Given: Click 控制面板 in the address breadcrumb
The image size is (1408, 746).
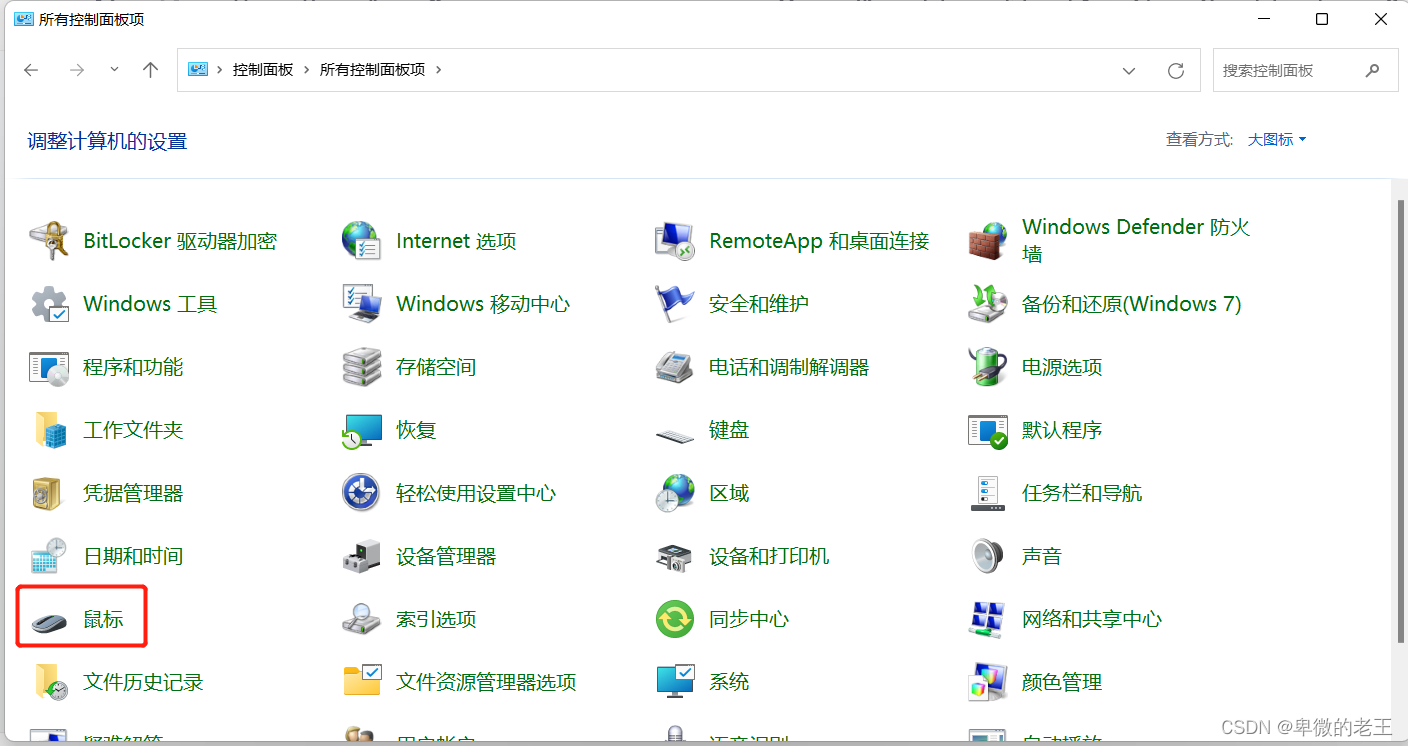Looking at the screenshot, I should tap(263, 70).
